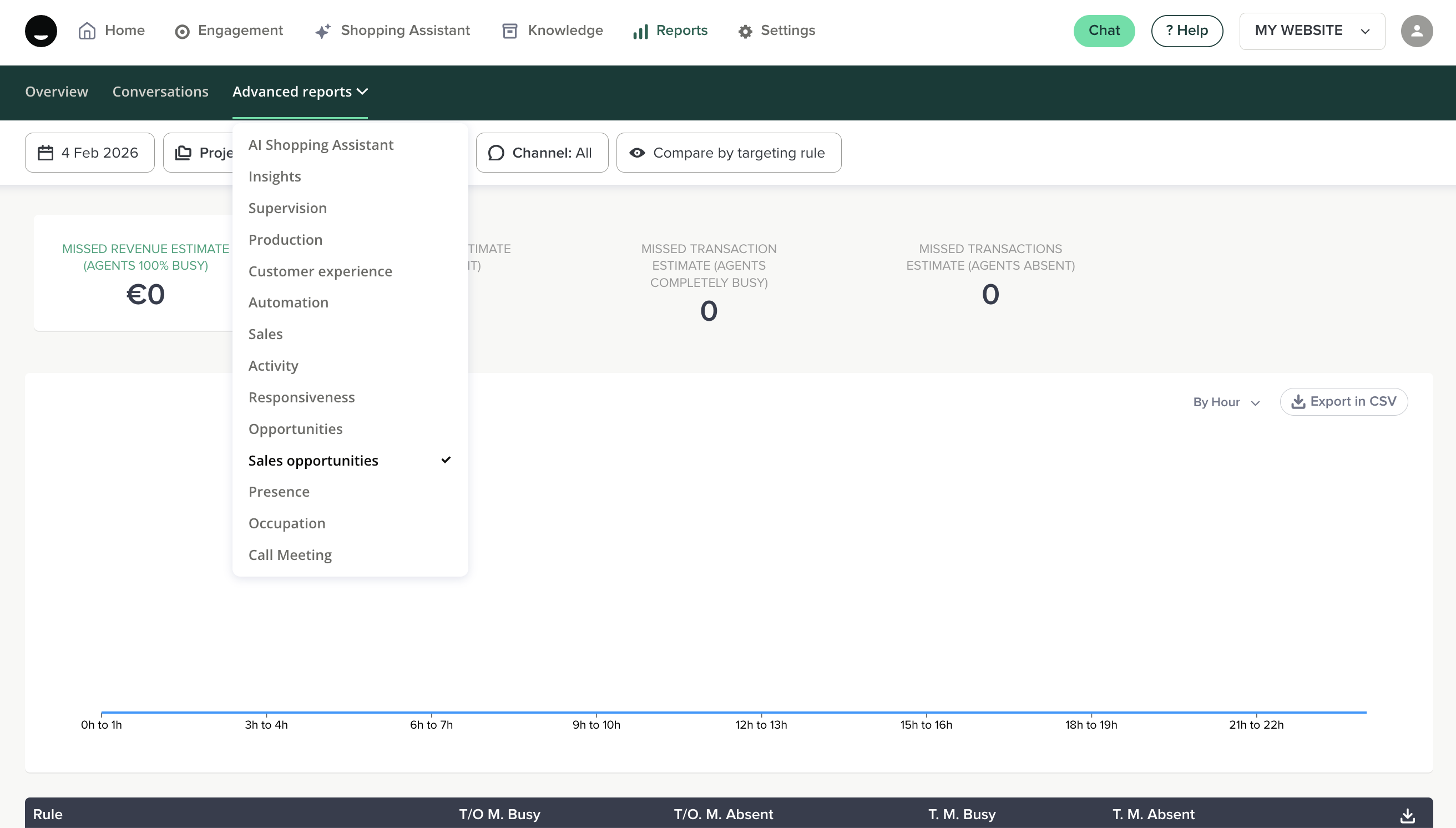Screen dimensions: 1456x828
Task: Click the user profile avatar
Action: 1416,31
